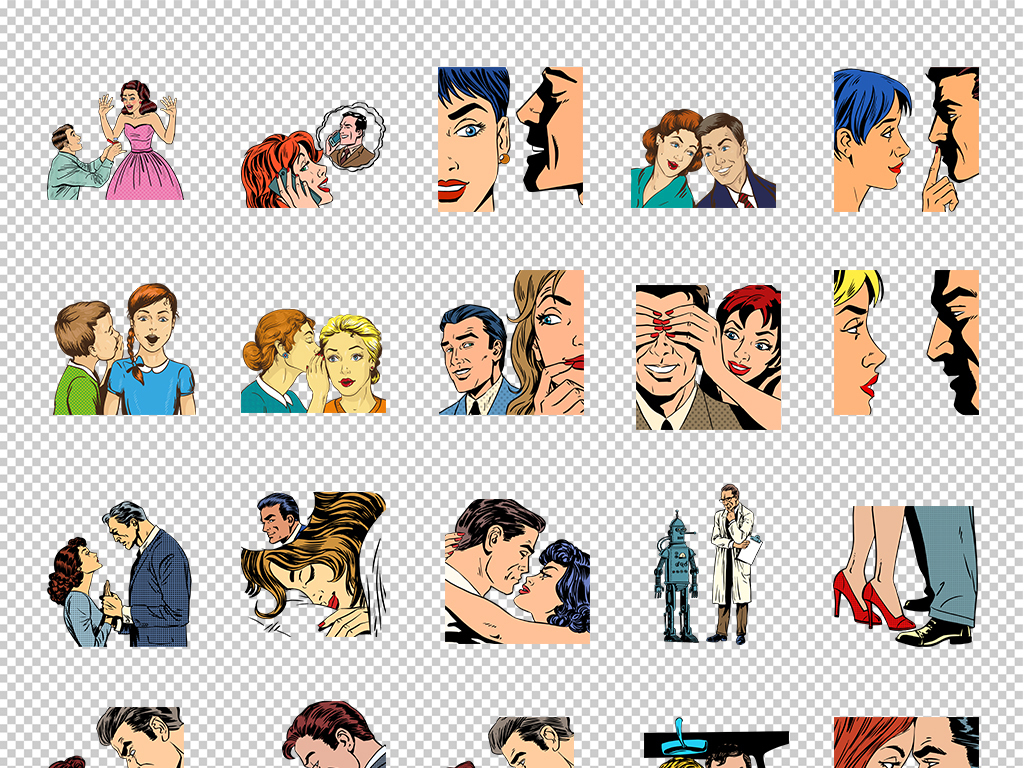The image size is (1024, 768).
Task: Select the cropped red-haired couple at bottom-right
Action: coord(906,742)
